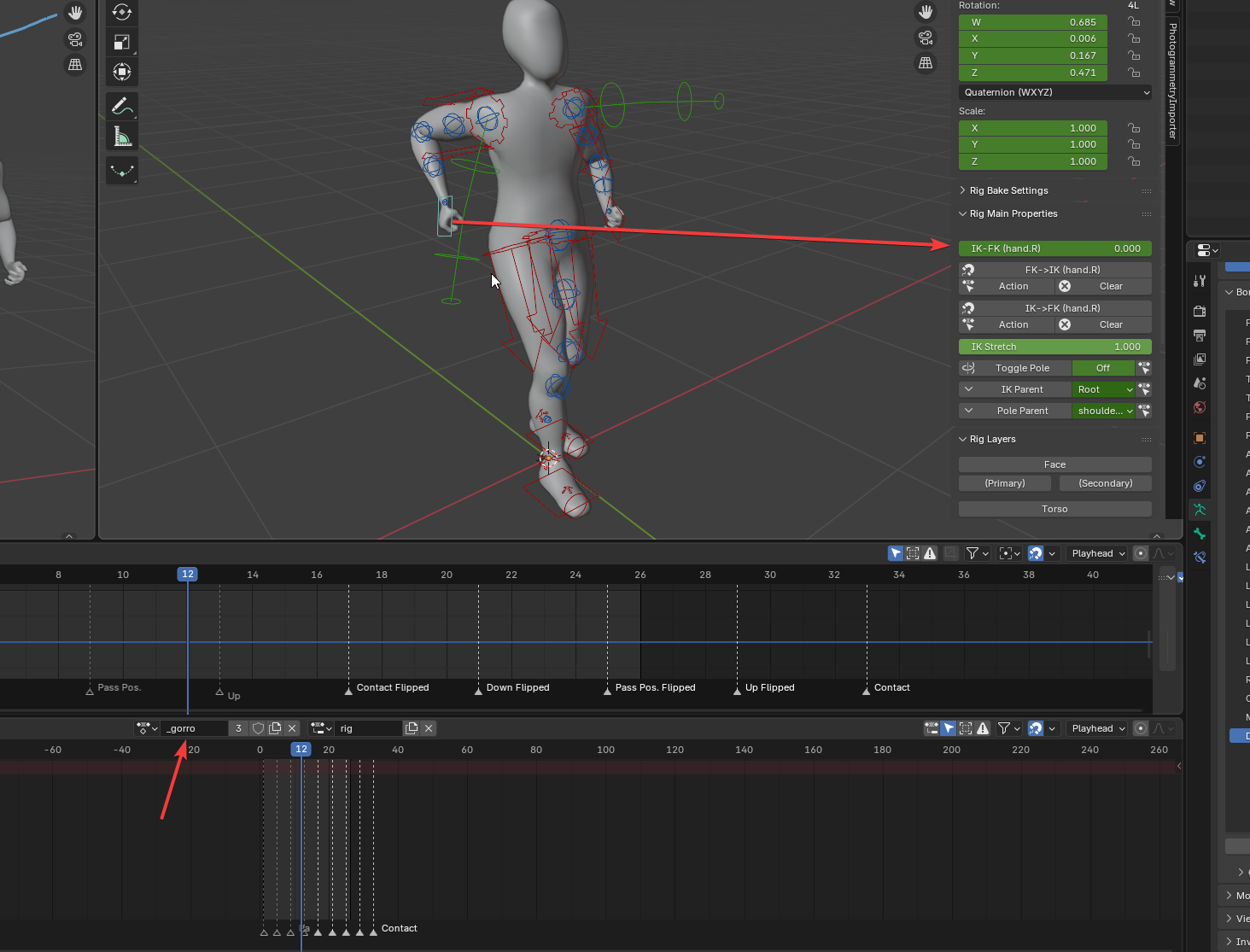The image size is (1250, 952).
Task: Open the vertical PhotogrammetryImporter sidebar tab
Action: tap(1172, 81)
